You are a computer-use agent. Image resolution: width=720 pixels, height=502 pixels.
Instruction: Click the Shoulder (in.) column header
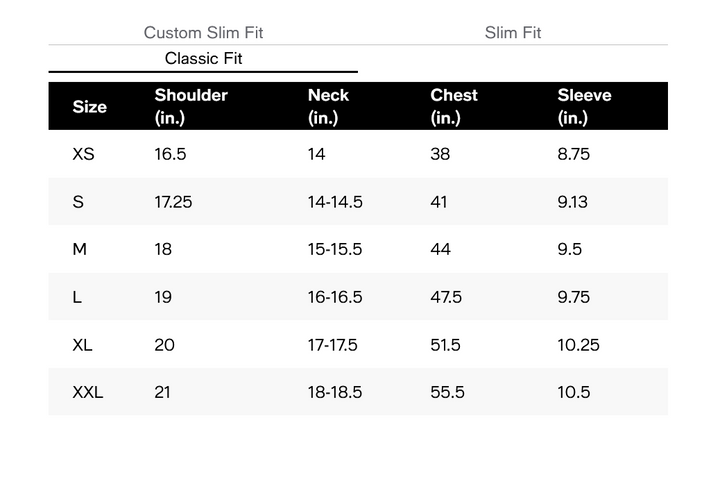pyautogui.click(x=191, y=107)
